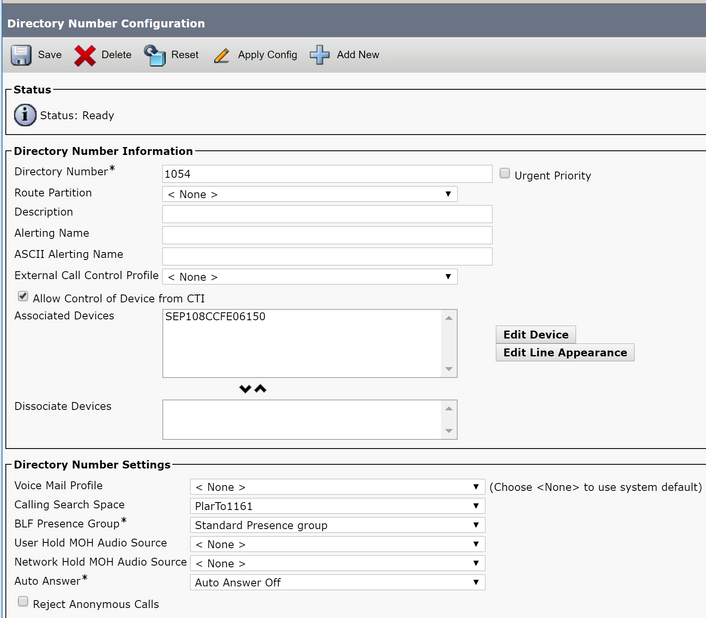Click Associated Devices scrollbar up arrow
Screen dimensions: 706x618
tap(449, 318)
